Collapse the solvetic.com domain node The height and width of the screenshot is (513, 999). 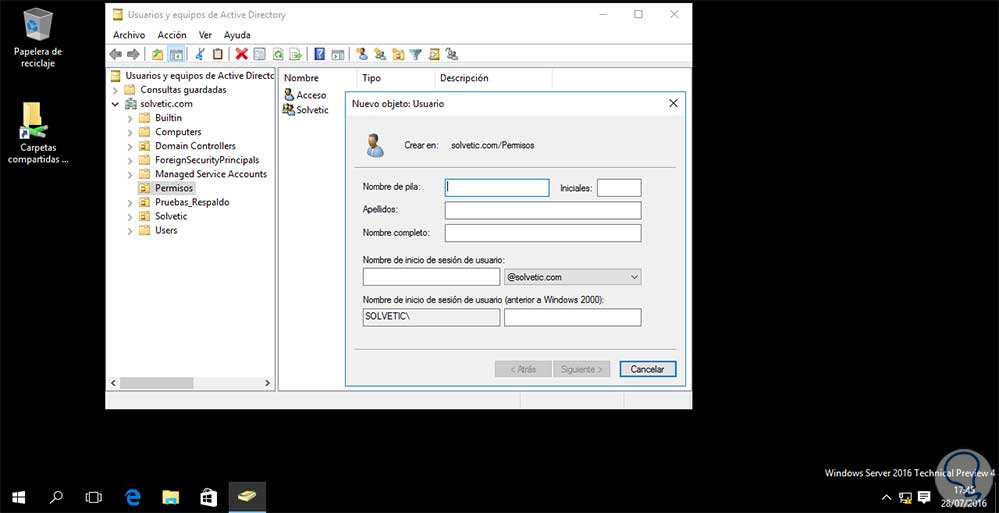point(115,104)
